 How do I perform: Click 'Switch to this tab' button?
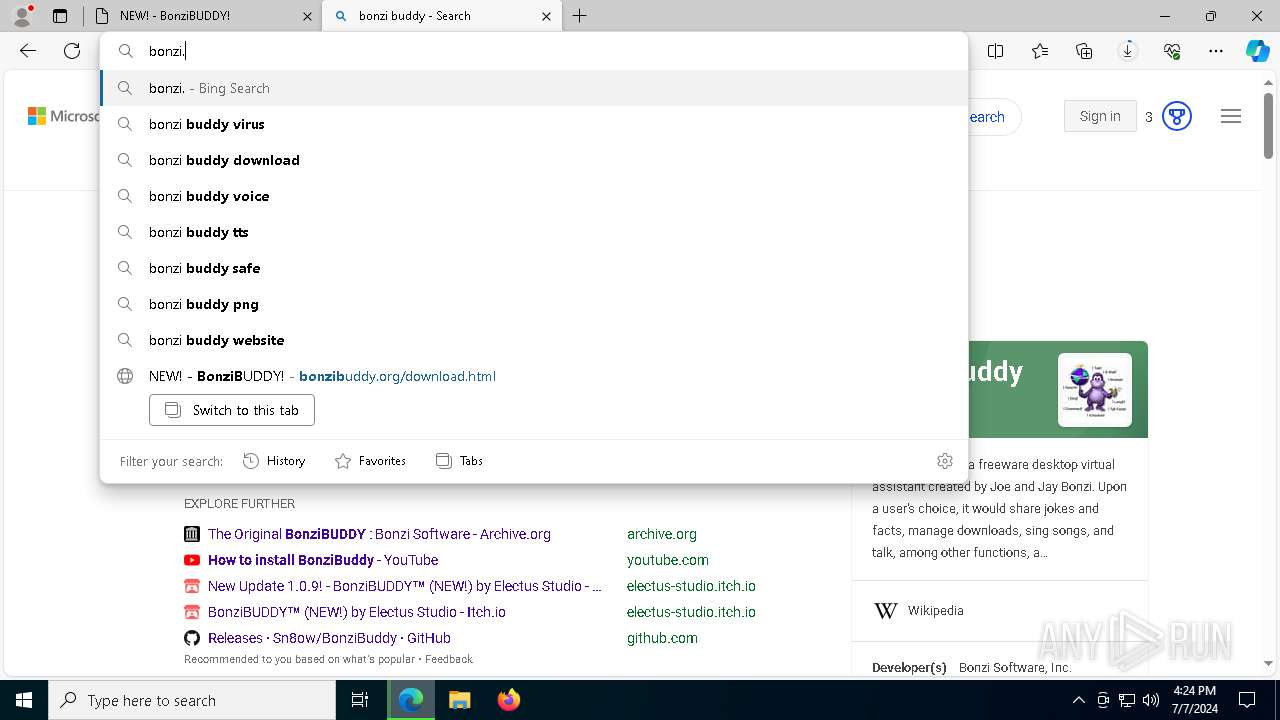[x=232, y=410]
